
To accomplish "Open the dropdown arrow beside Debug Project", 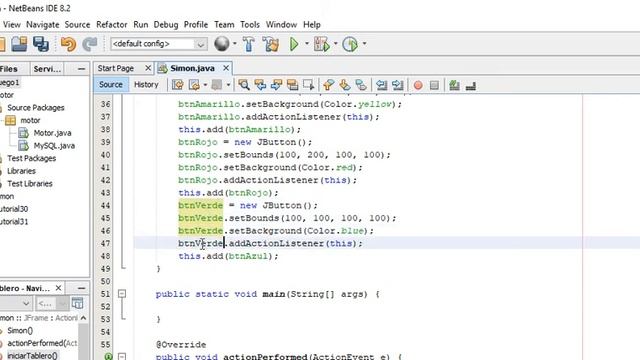I will click(336, 44).
